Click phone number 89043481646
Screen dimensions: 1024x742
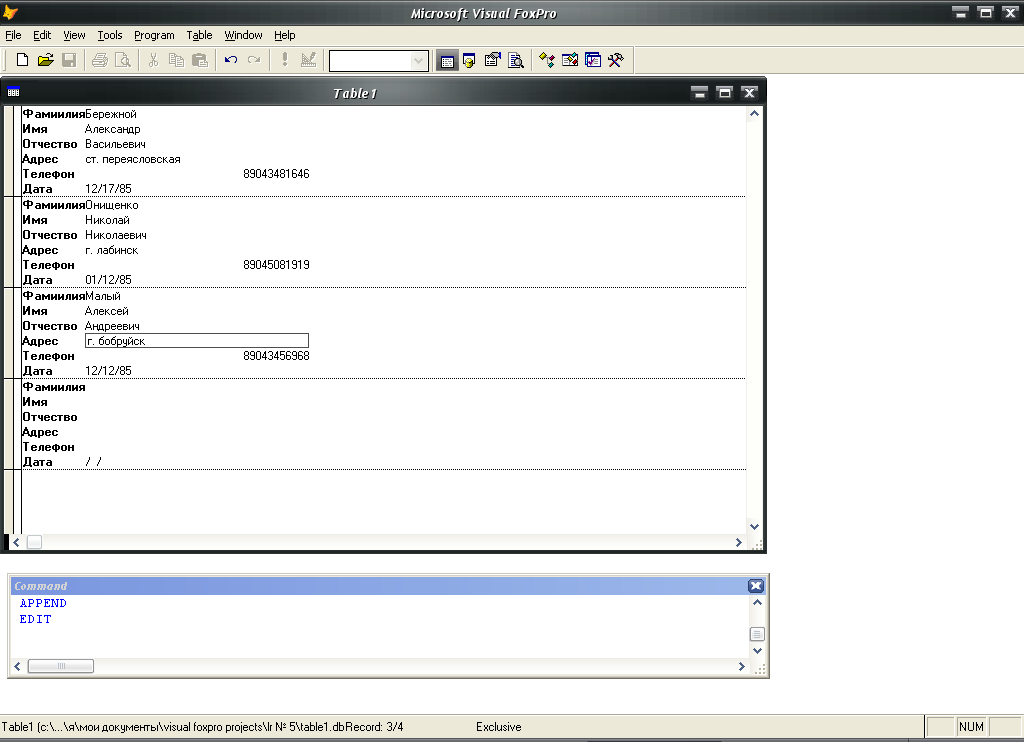pos(276,174)
